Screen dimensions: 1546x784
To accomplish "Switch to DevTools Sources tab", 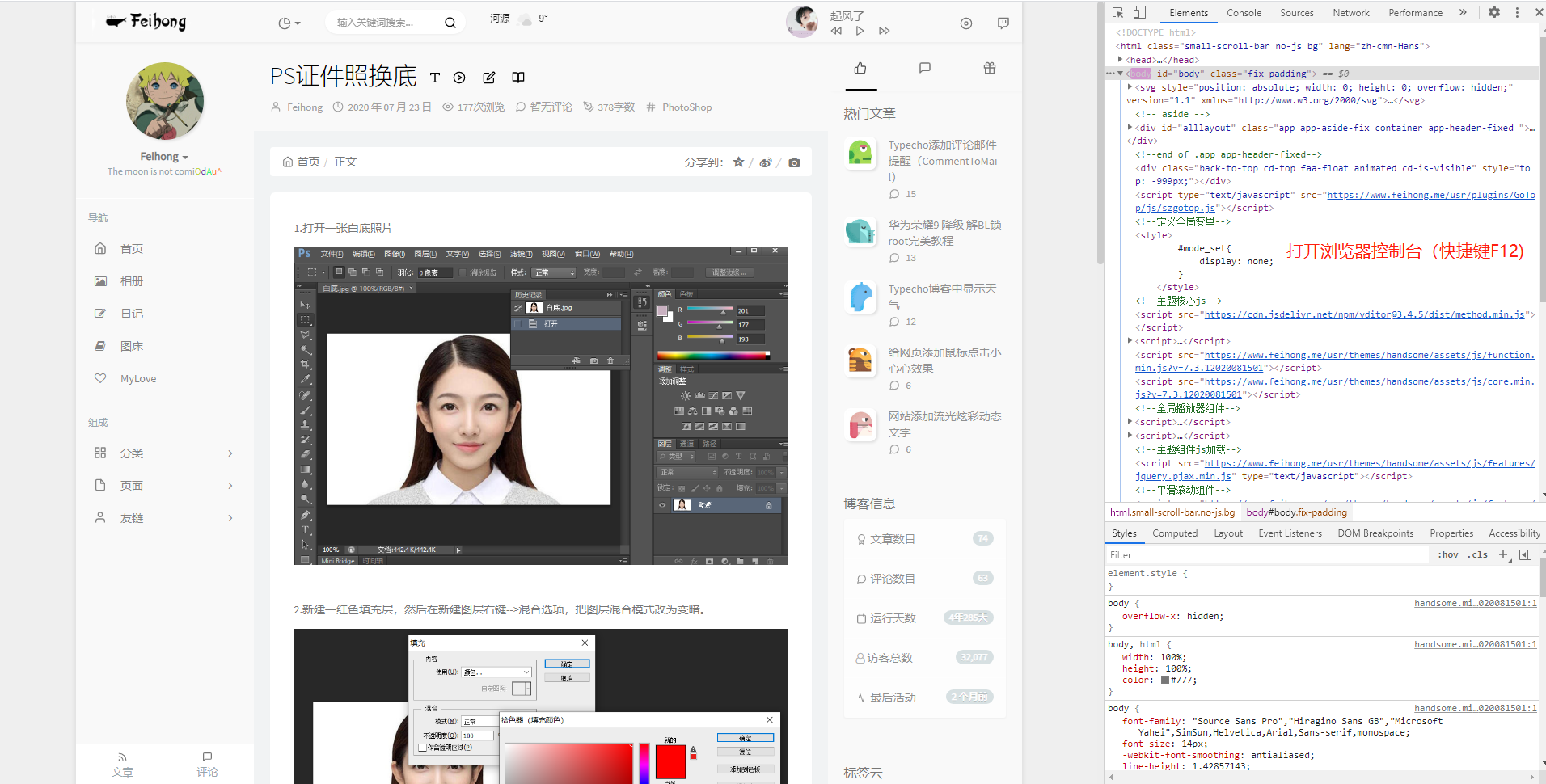I will click(x=1297, y=13).
